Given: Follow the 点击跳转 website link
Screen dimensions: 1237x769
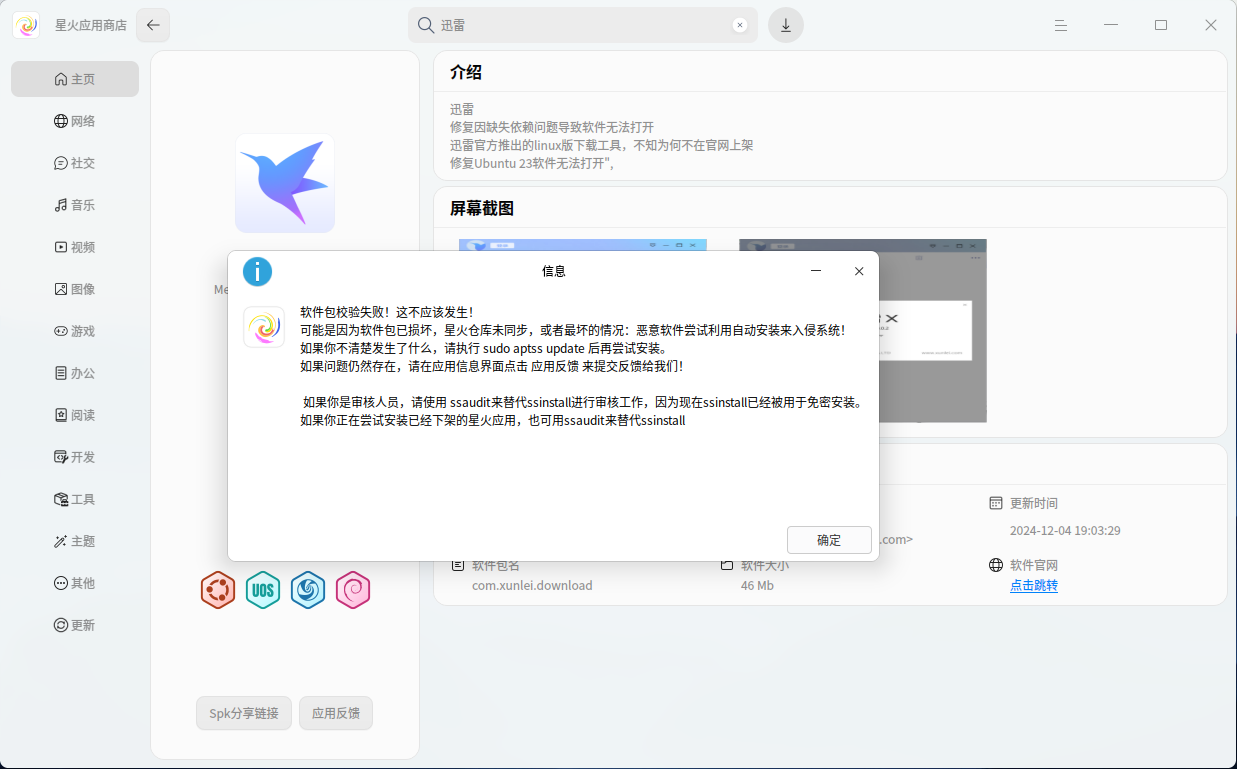Looking at the screenshot, I should click(x=1034, y=585).
